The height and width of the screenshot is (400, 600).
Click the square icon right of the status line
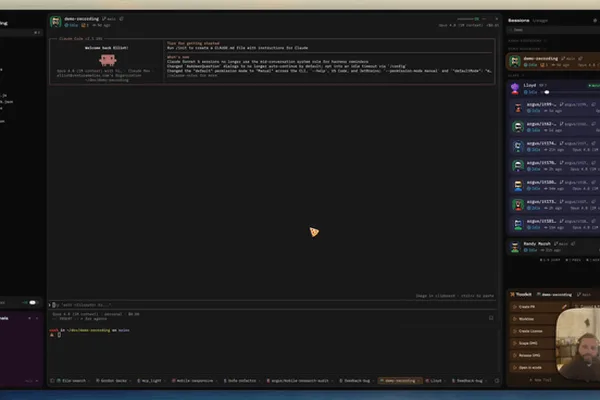(x=491, y=318)
